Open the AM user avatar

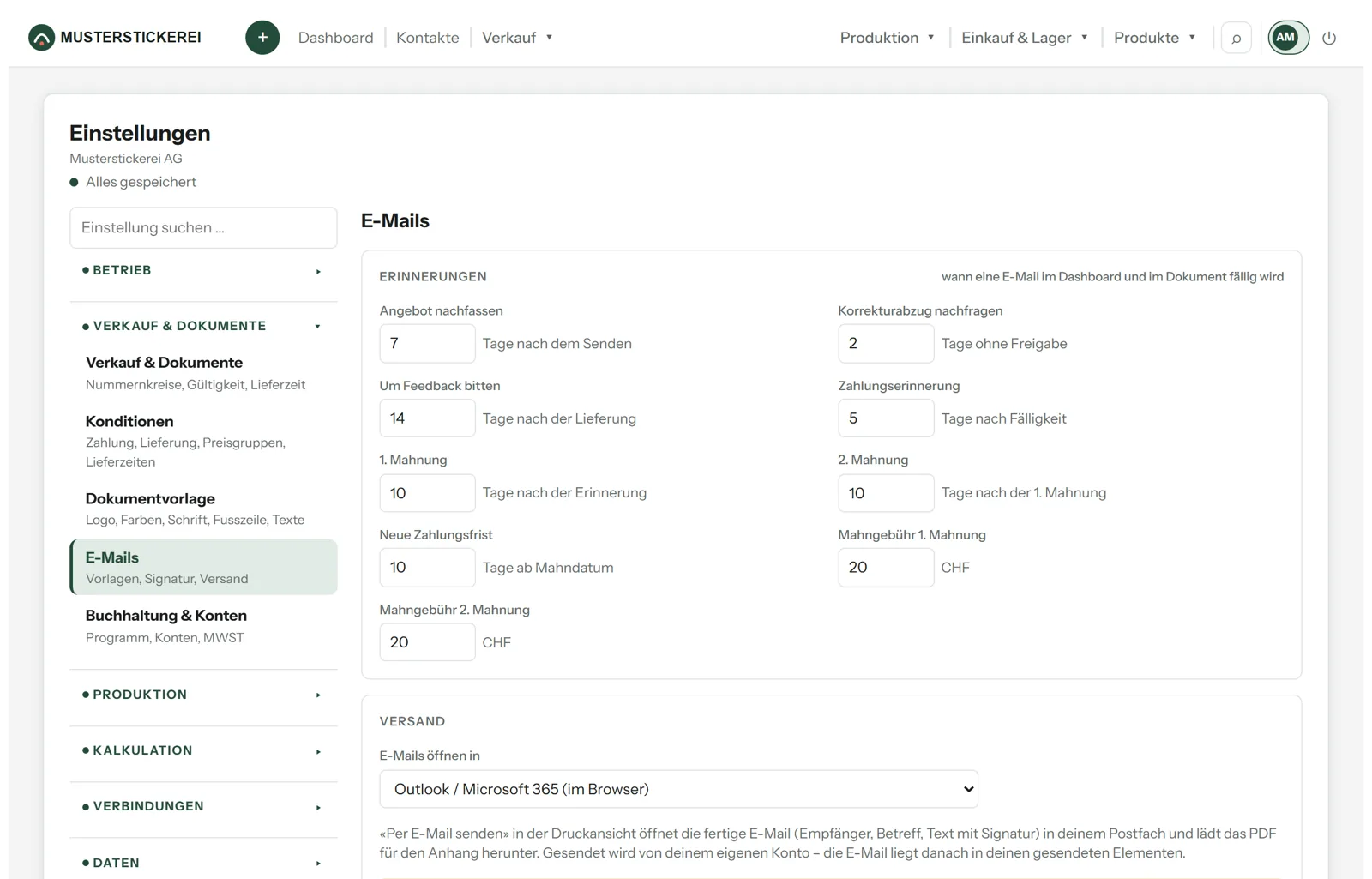tap(1288, 38)
